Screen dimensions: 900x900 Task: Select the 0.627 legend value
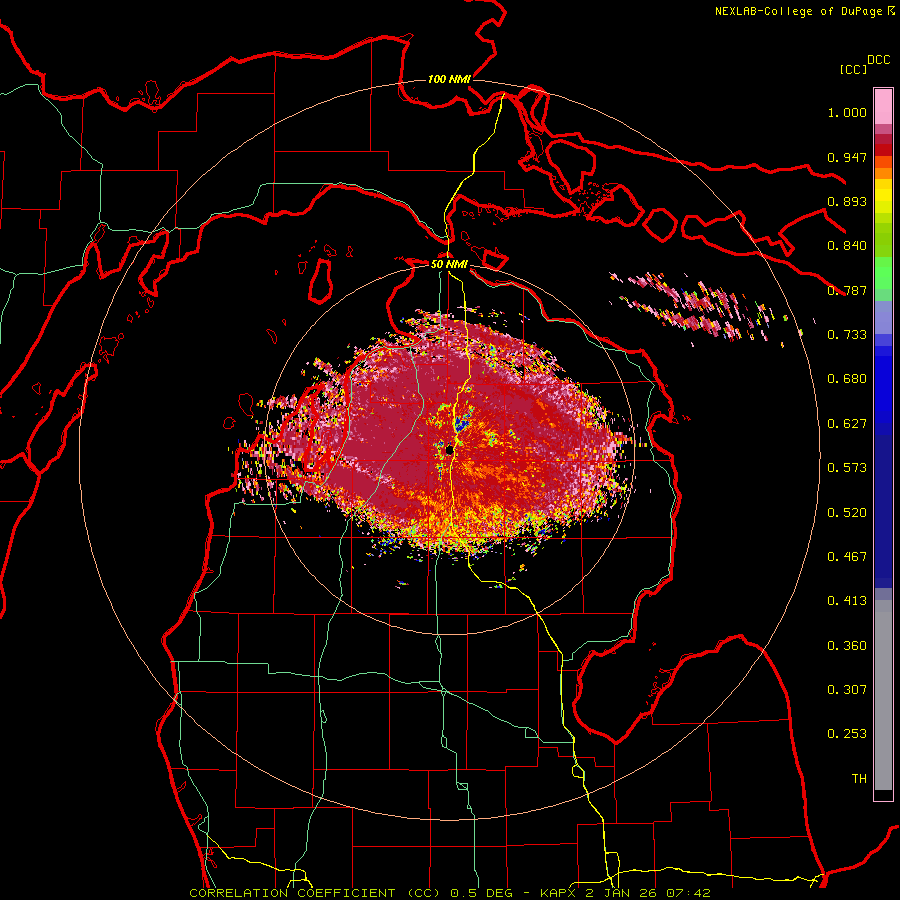coord(847,424)
